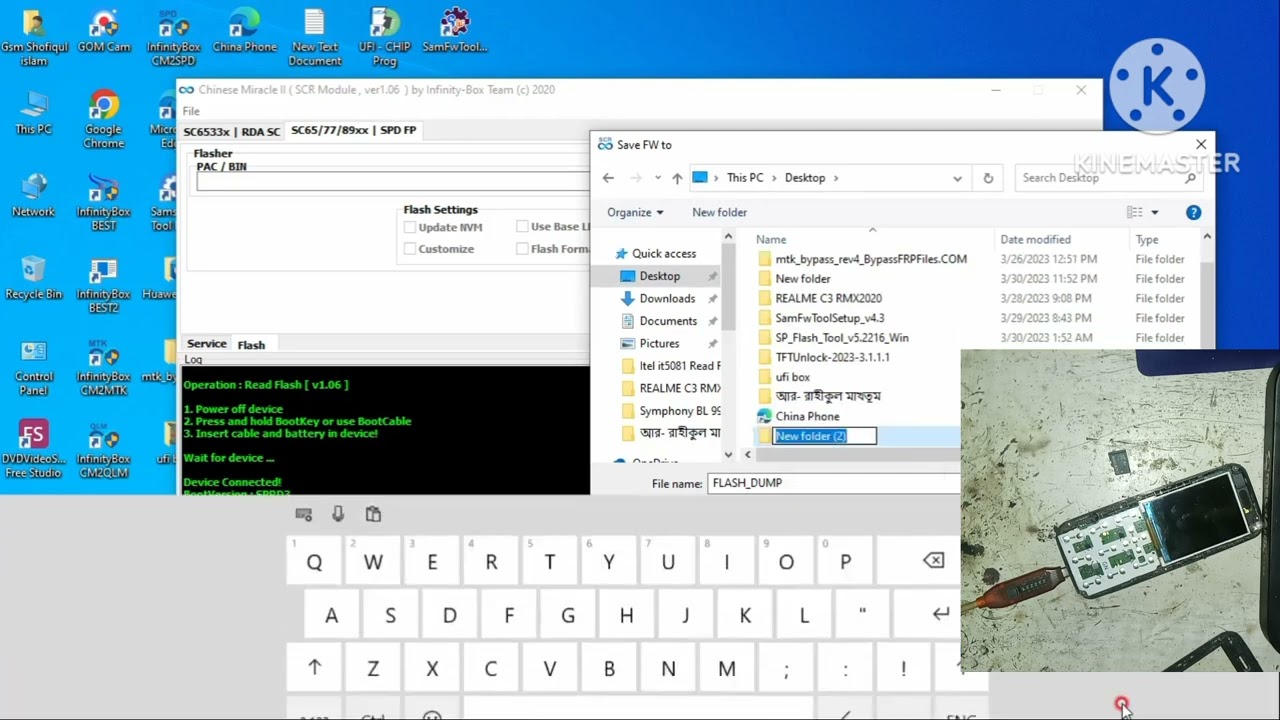1280x720 pixels.
Task: Tap the backspace key on touch keyboard
Action: click(x=934, y=561)
